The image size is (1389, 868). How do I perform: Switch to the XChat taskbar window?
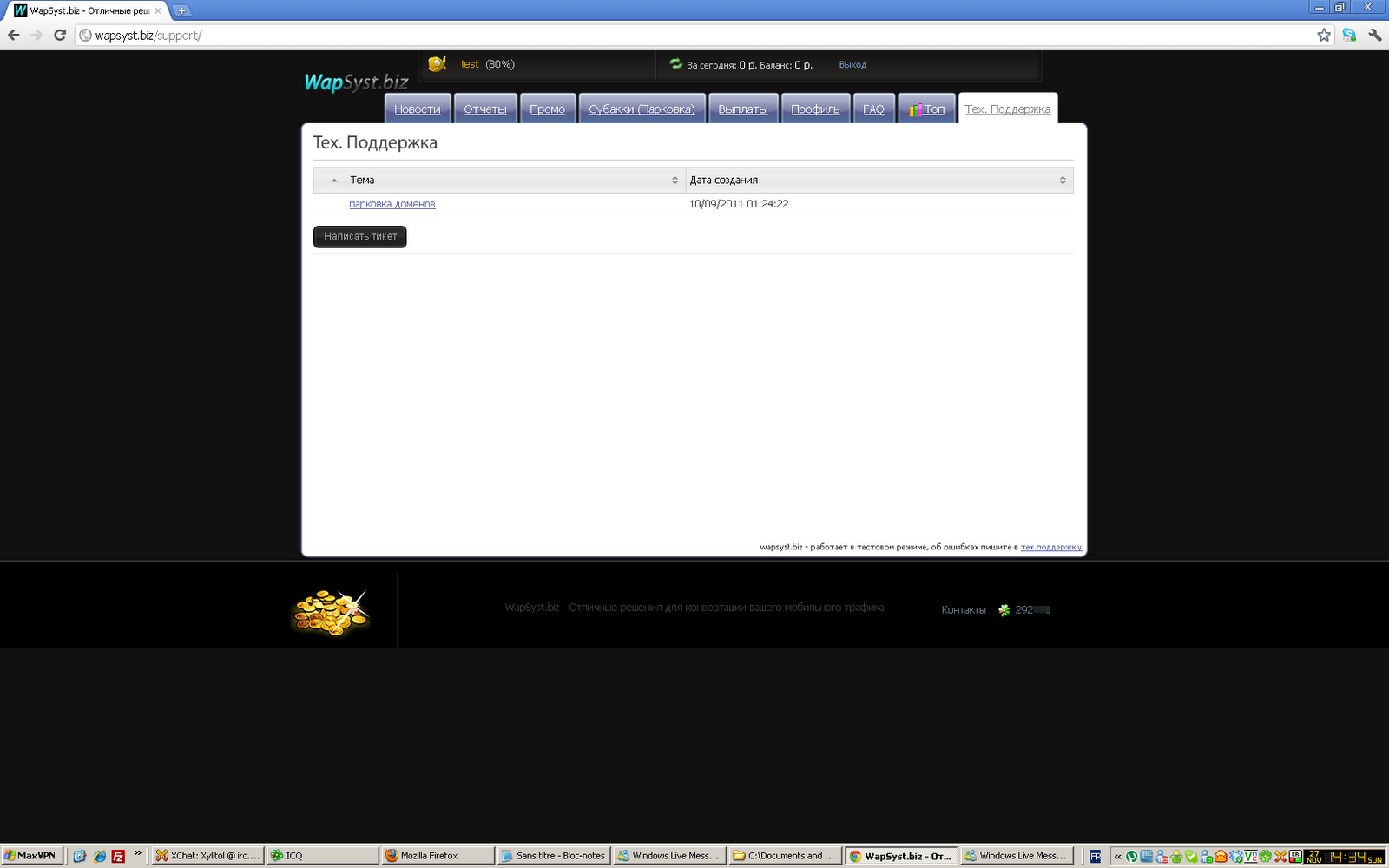coord(207,856)
